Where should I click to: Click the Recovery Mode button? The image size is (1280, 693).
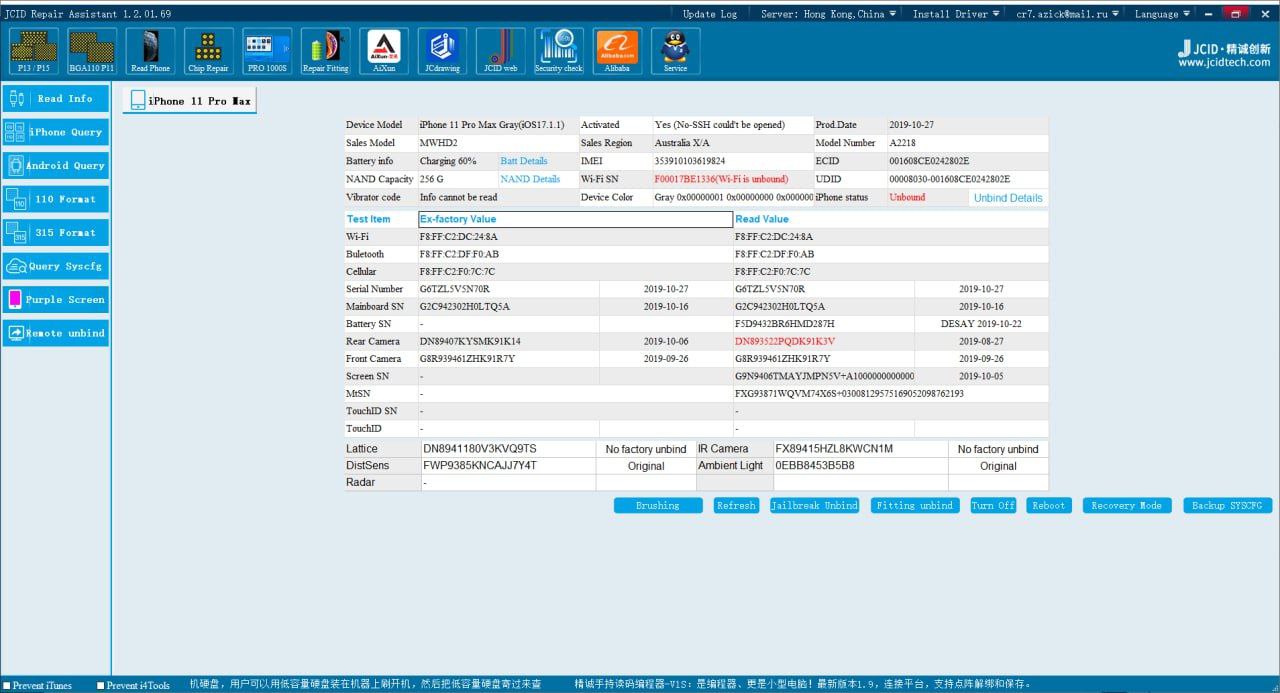(1127, 506)
